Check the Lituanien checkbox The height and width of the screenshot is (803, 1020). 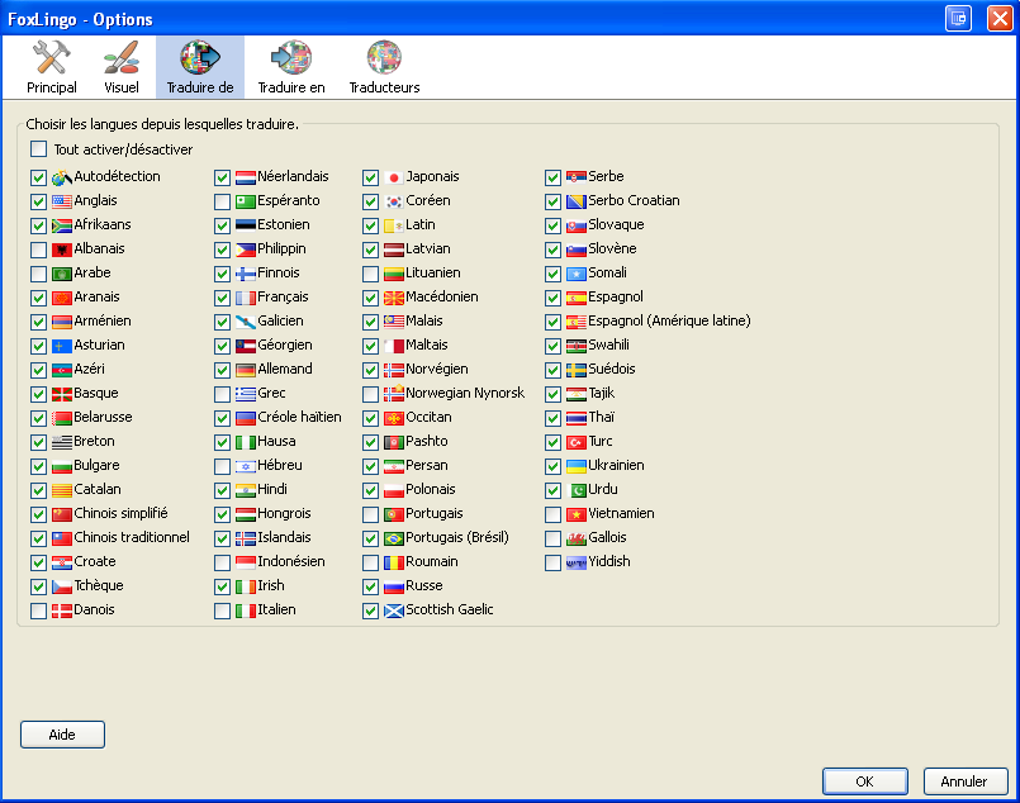pyautogui.click(x=370, y=273)
